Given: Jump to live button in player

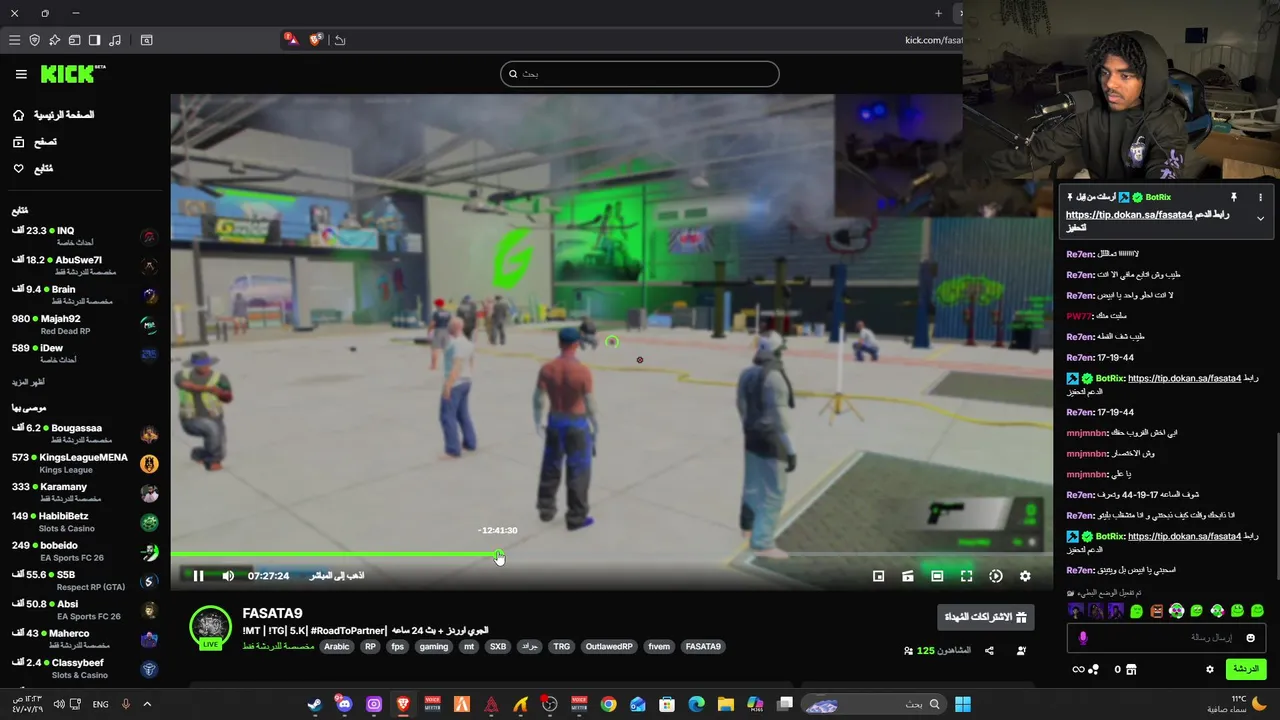Looking at the screenshot, I should [336, 576].
